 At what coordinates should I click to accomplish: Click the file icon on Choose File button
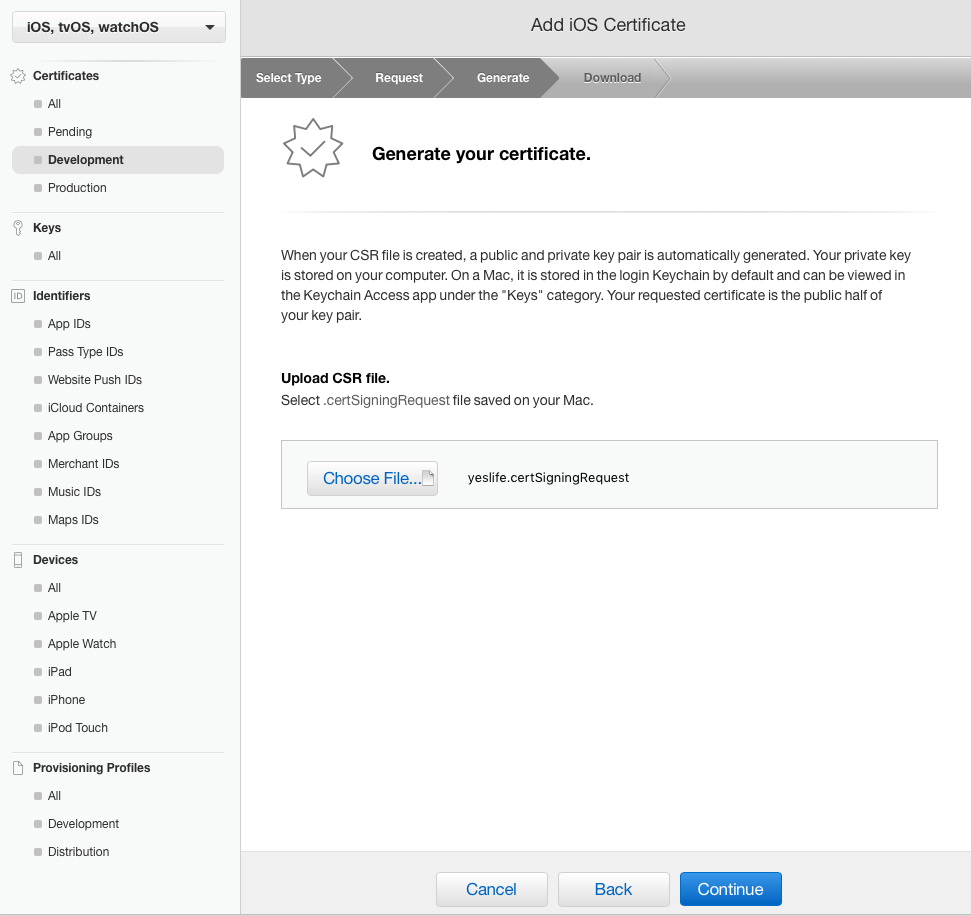[428, 478]
